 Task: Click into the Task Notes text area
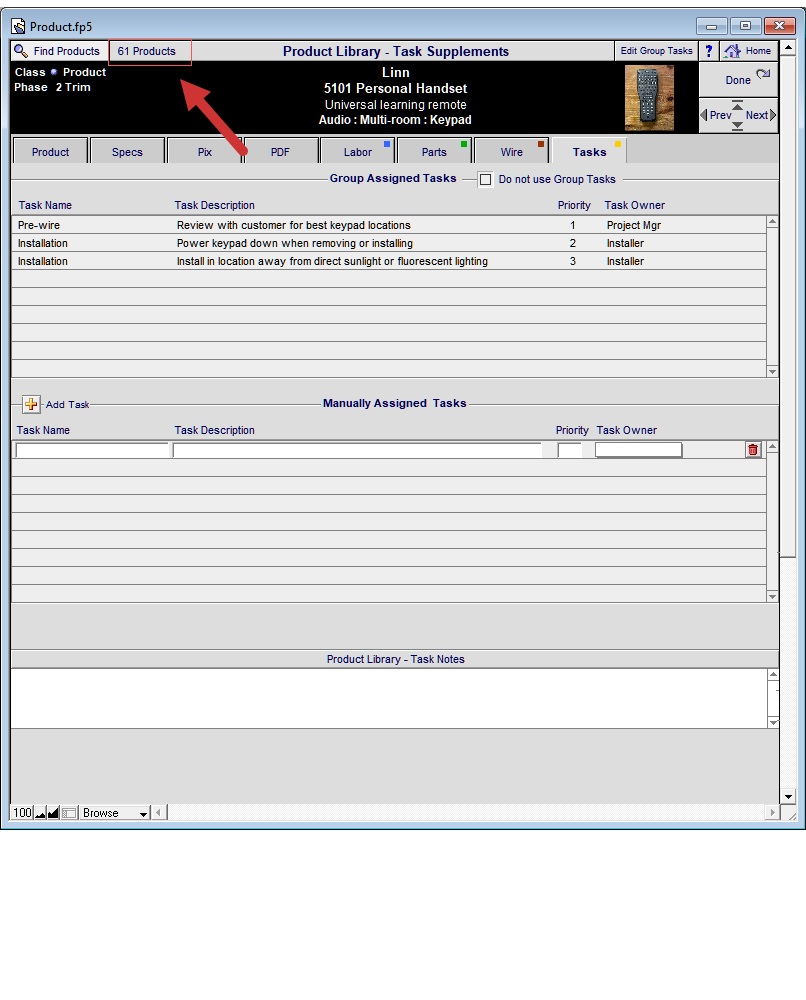click(x=389, y=698)
